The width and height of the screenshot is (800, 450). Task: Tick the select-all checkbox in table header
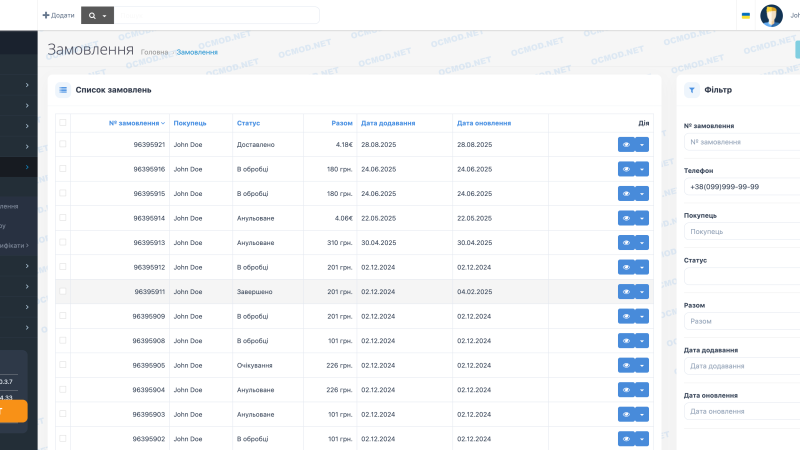pyautogui.click(x=63, y=122)
